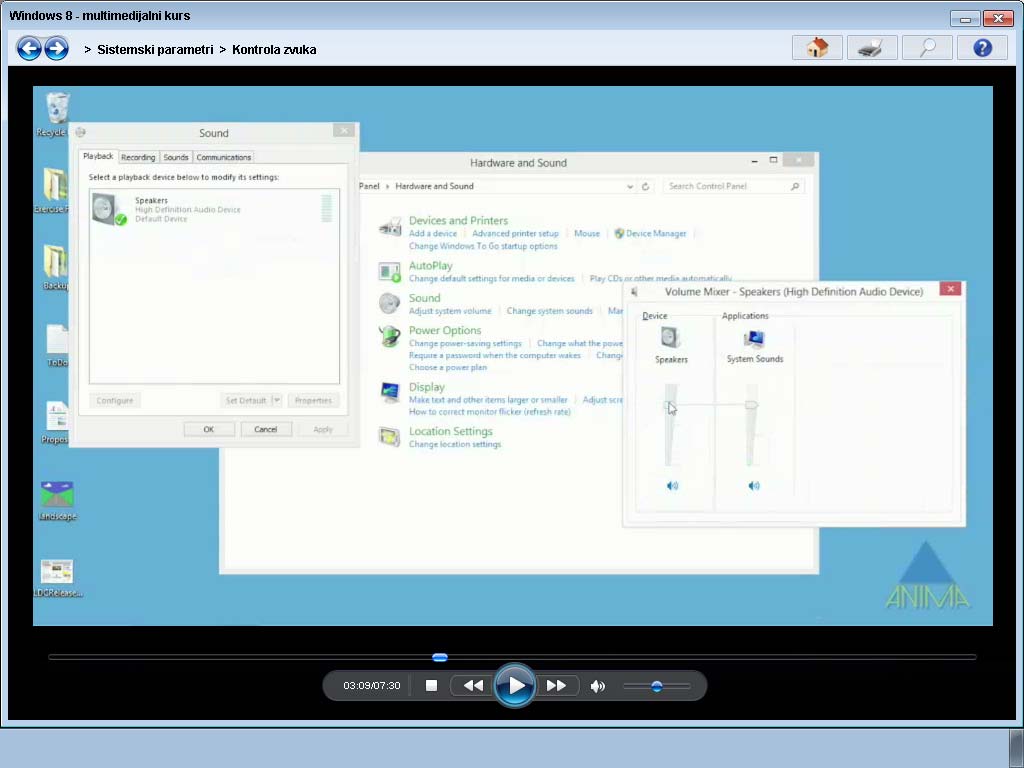Switch to the Recording tab
Image resolution: width=1024 pixels, height=768 pixels.
[x=138, y=157]
